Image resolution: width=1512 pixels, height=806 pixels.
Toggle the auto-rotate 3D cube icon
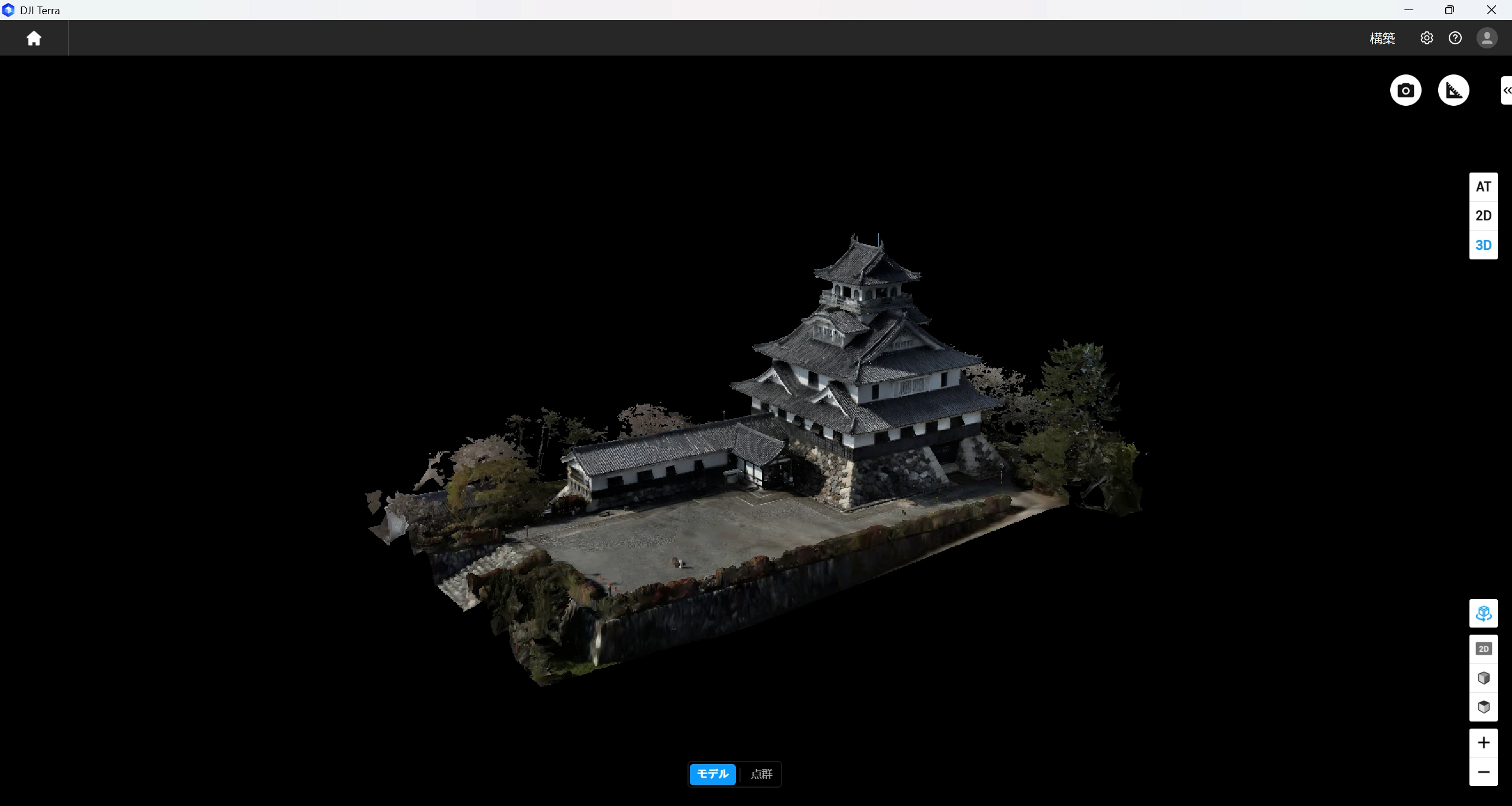(1483, 613)
